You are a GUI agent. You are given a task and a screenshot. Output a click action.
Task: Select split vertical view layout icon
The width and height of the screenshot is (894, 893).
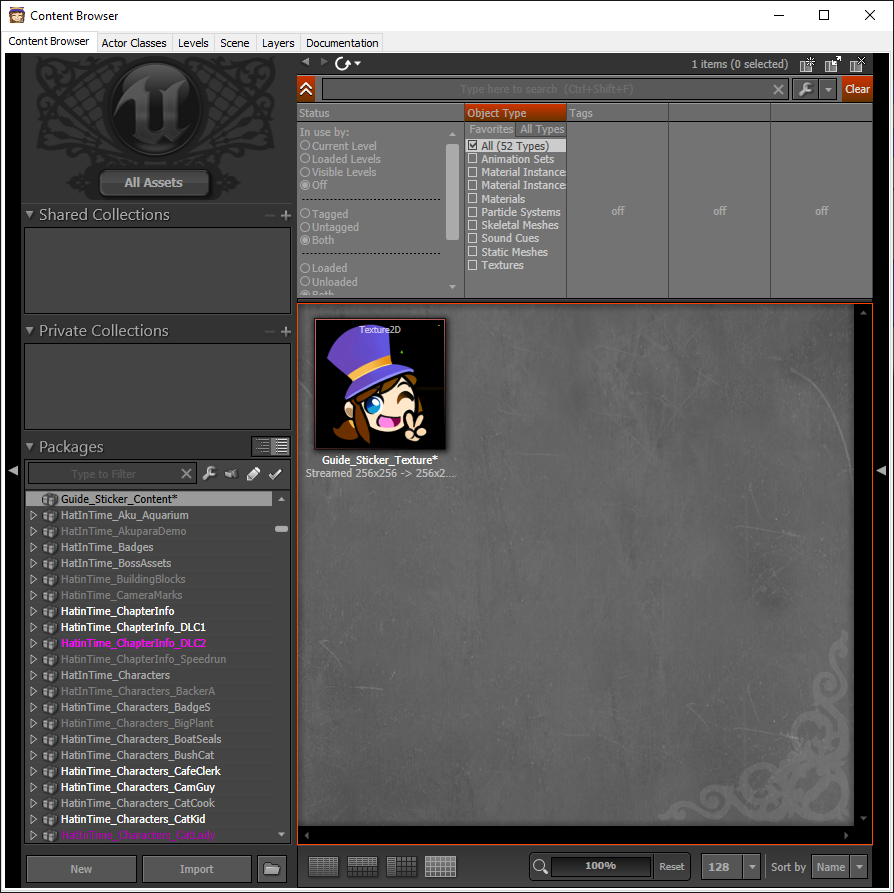tap(401, 866)
